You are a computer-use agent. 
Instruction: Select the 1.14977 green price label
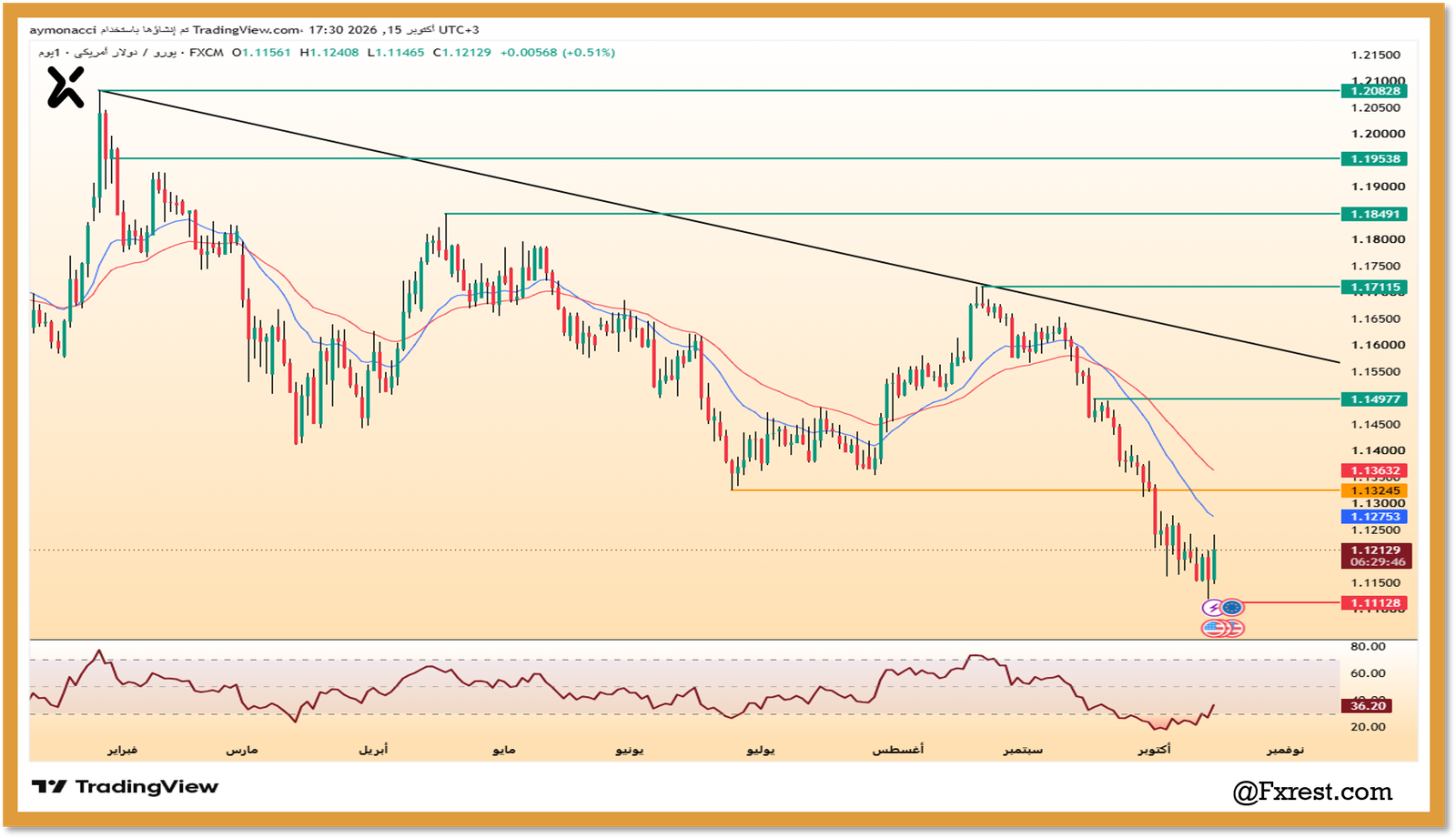1374,399
